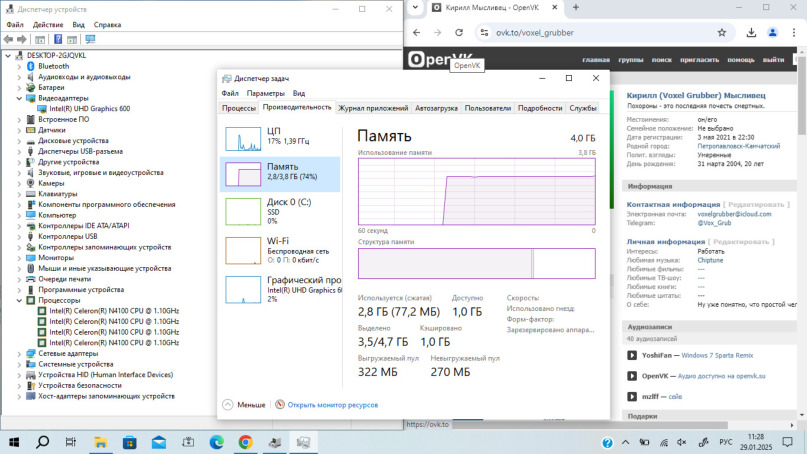Click the Петропавловск-Камчатский hometown link
807x454 pixels.
click(x=738, y=145)
